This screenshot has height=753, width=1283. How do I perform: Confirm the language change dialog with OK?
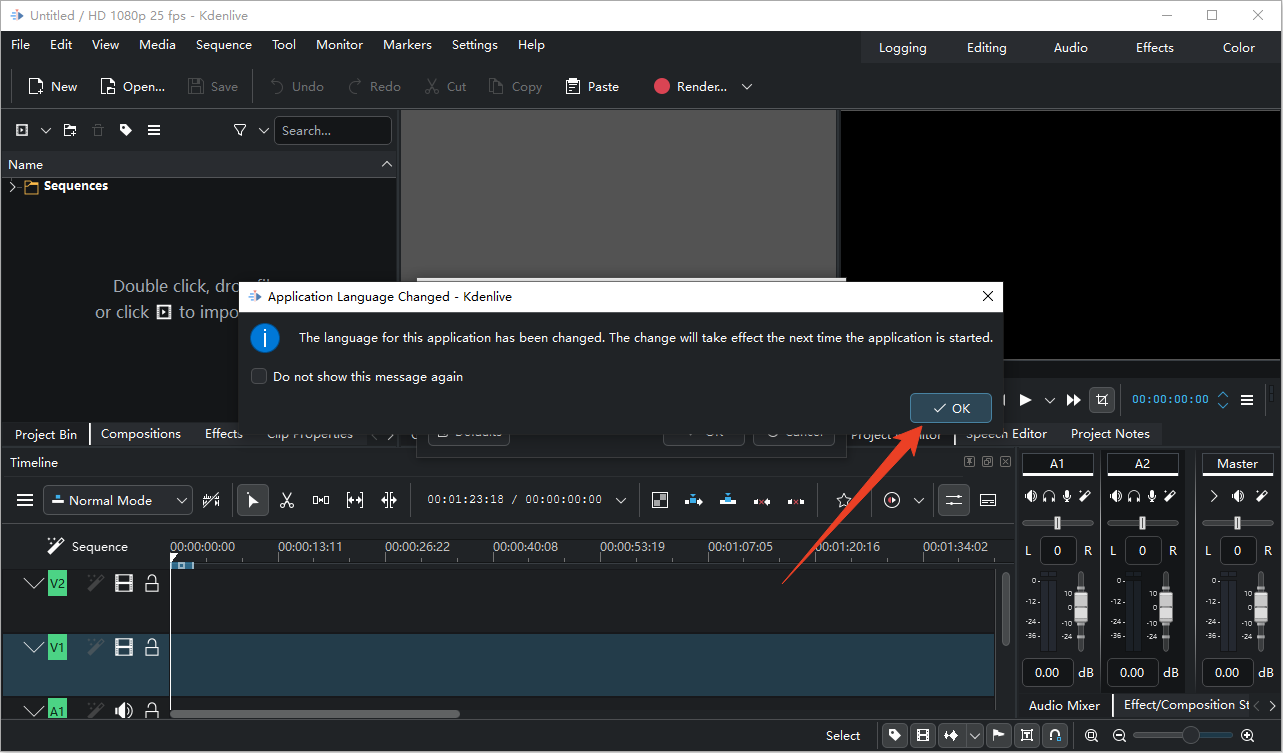951,408
